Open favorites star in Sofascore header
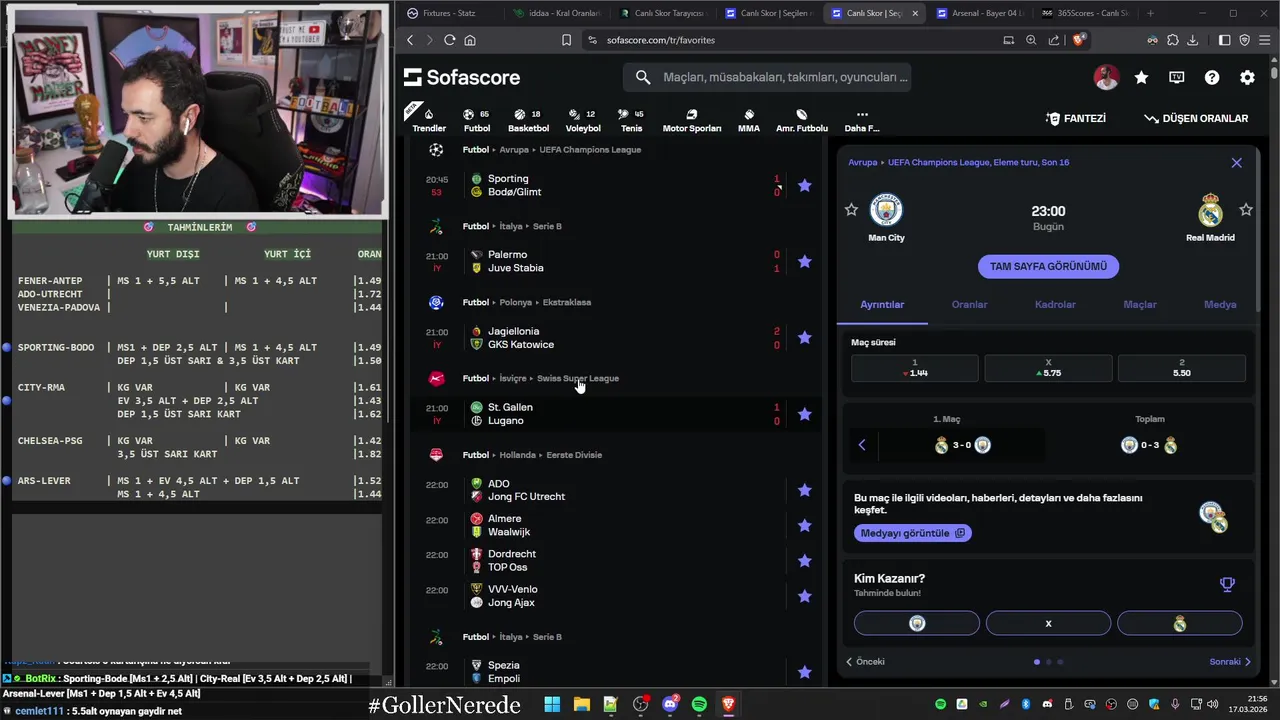1280x720 pixels. pyautogui.click(x=1141, y=77)
